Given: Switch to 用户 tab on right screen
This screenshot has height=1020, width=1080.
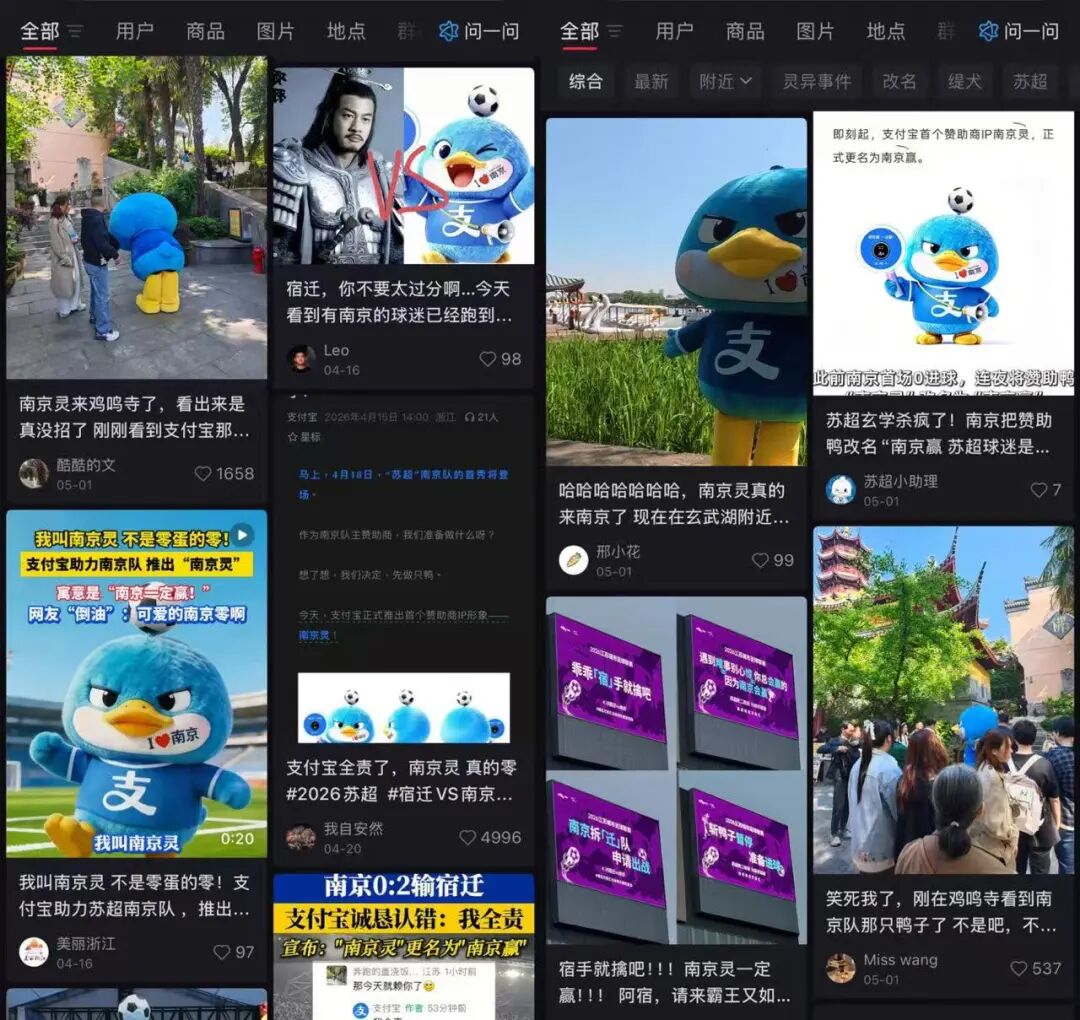Looking at the screenshot, I should pos(674,31).
